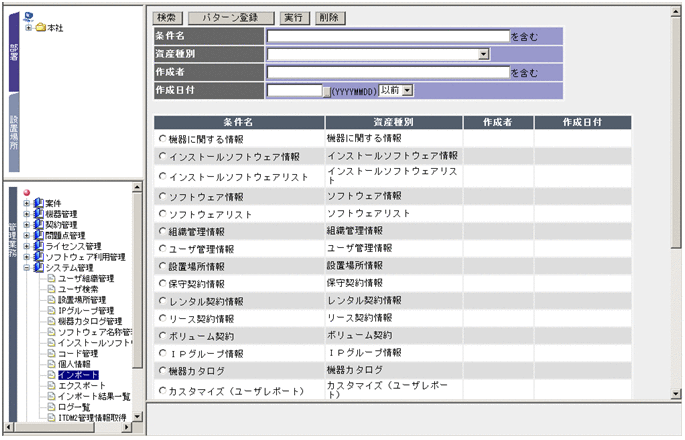Select the ソフトウェア情報 radio button
Viewport: 685px width, 440px height.
tap(163, 196)
